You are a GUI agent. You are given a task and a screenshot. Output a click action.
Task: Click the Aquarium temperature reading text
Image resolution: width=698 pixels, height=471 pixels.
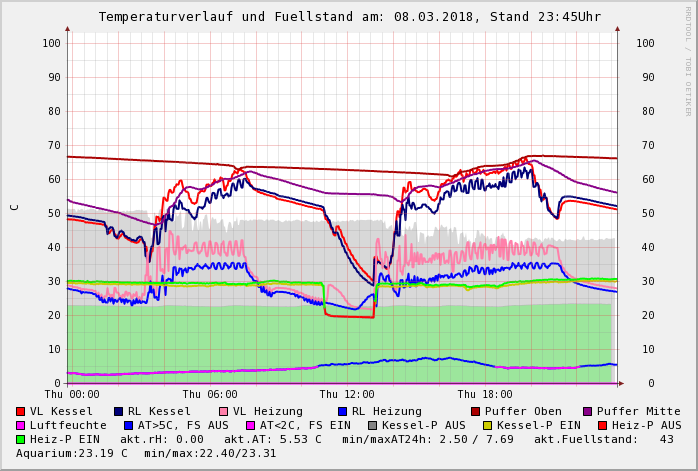click(x=70, y=453)
